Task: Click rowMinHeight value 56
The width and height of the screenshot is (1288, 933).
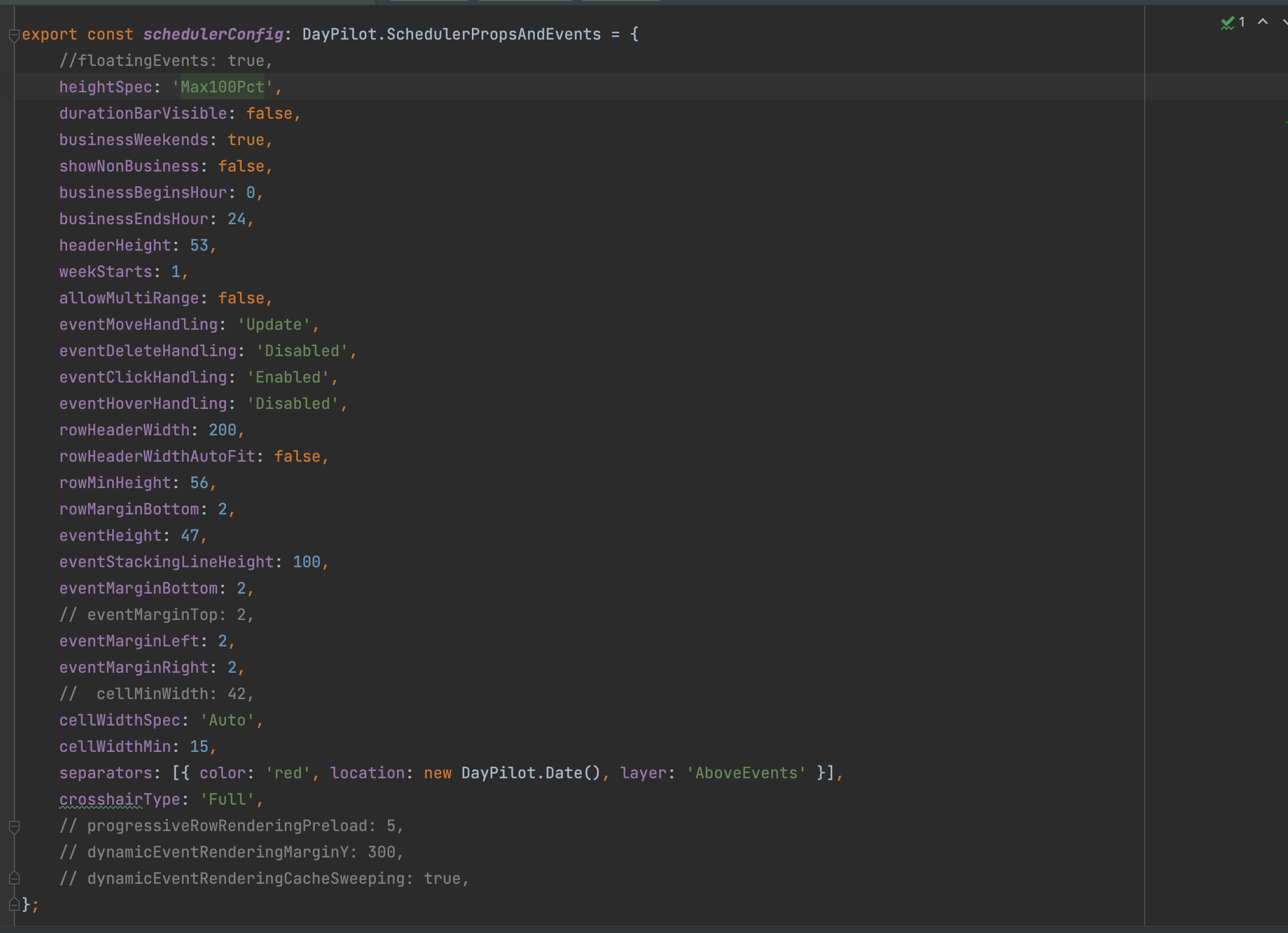Action: [199, 483]
